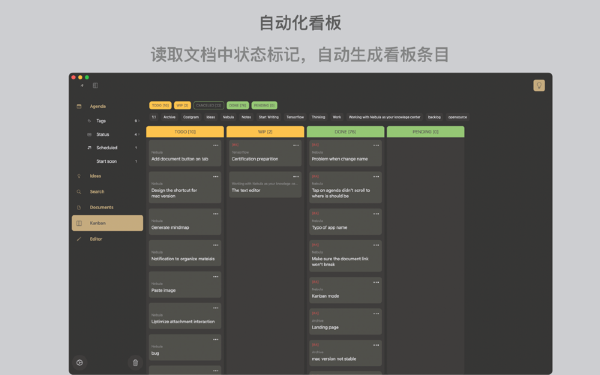Open menu on Kanban mode card
Image resolution: width=600 pixels, height=375 pixels.
pyautogui.click(x=376, y=282)
